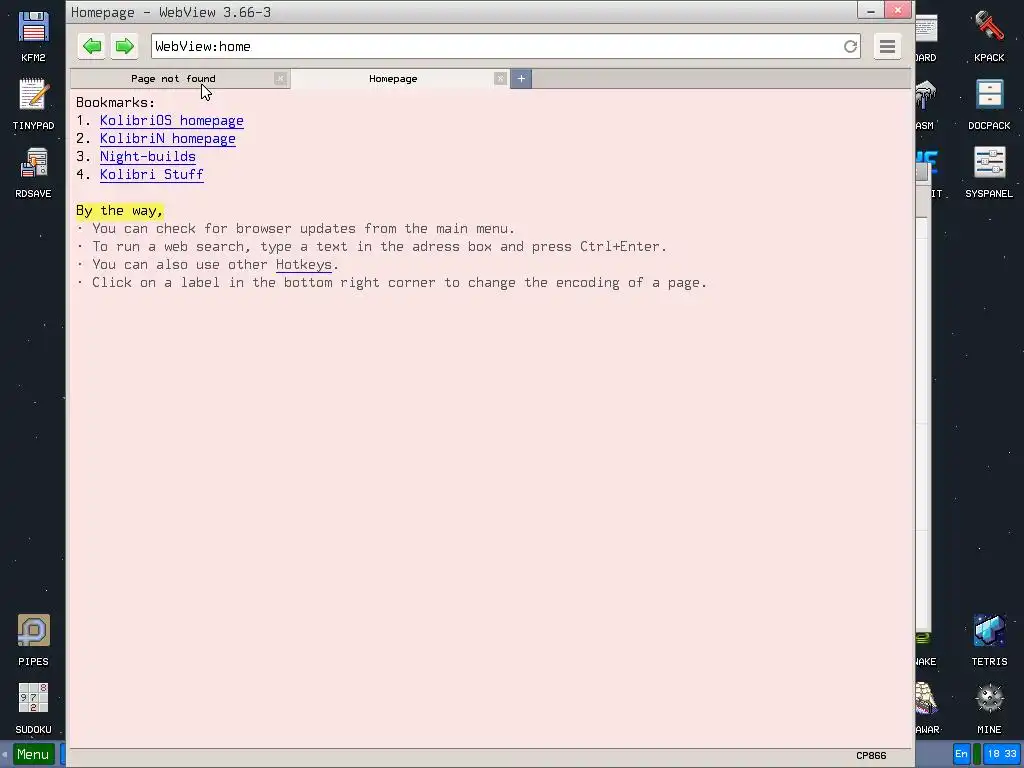Open the taskbar Menu button
This screenshot has height=768, width=1024.
click(x=33, y=755)
